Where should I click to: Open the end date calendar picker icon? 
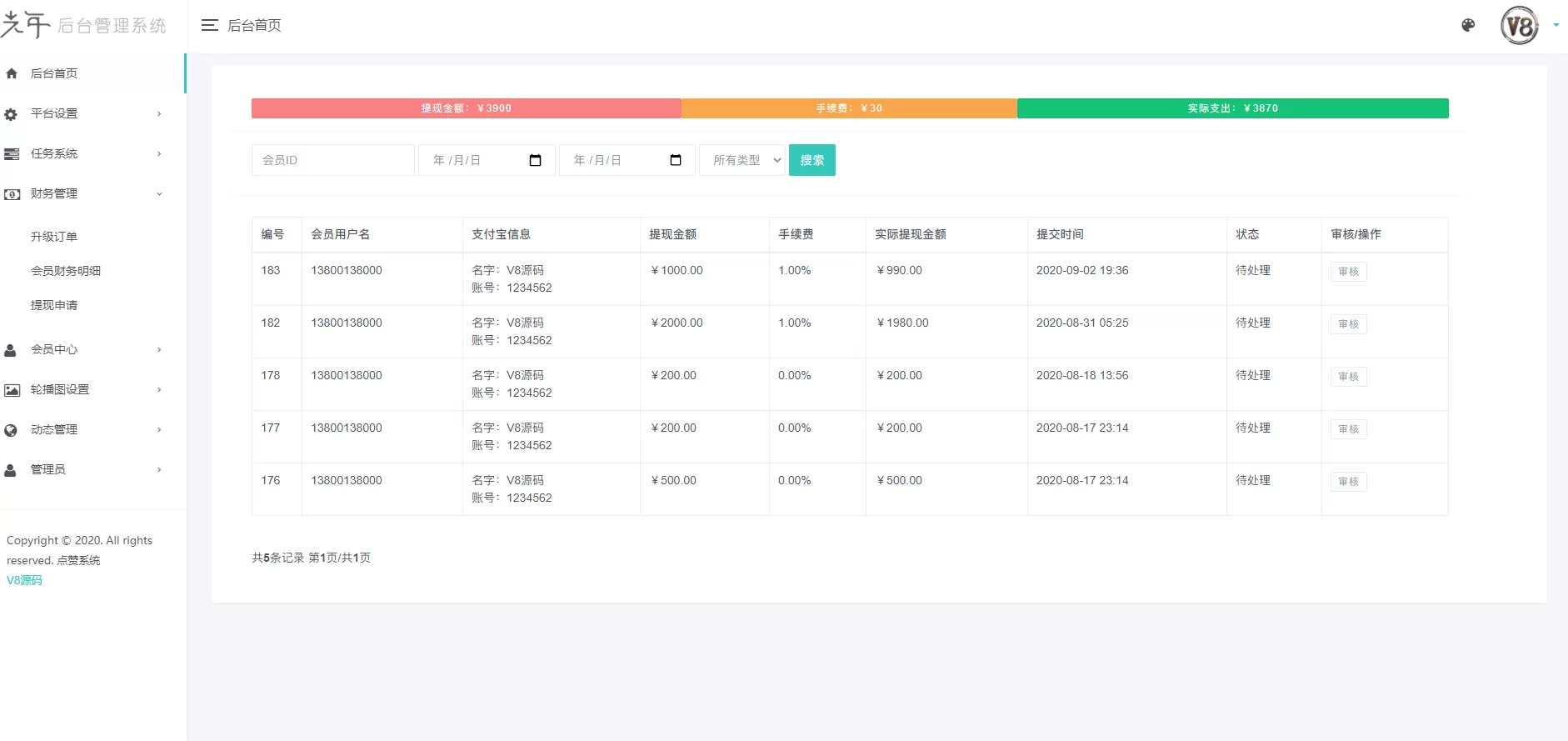(676, 160)
